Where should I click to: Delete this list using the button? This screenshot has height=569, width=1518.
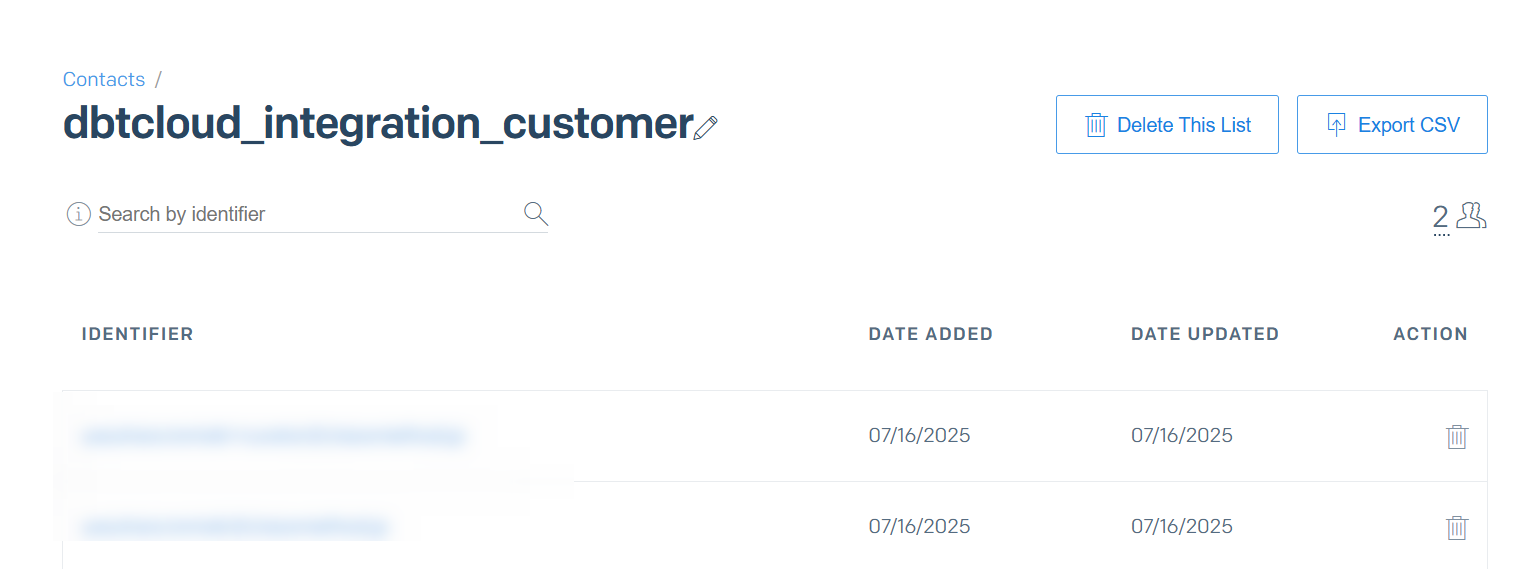point(1167,125)
